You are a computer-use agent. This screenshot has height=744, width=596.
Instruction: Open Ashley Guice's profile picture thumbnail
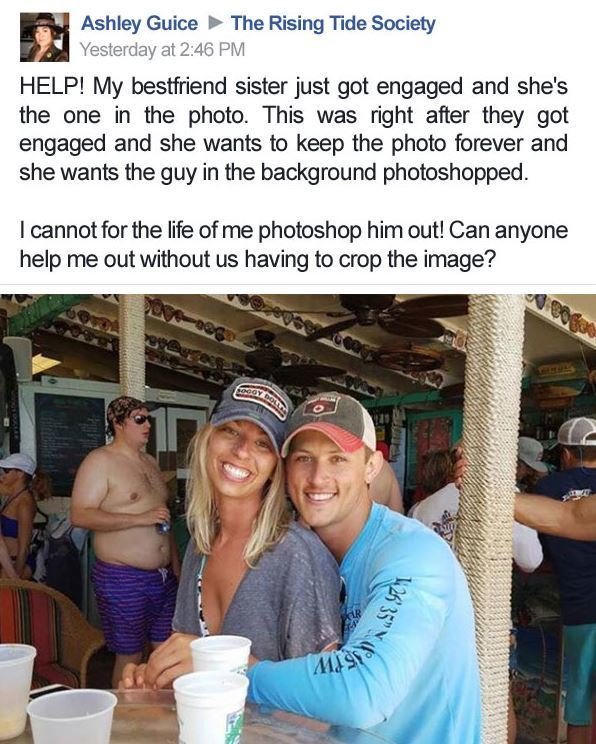coord(45,37)
